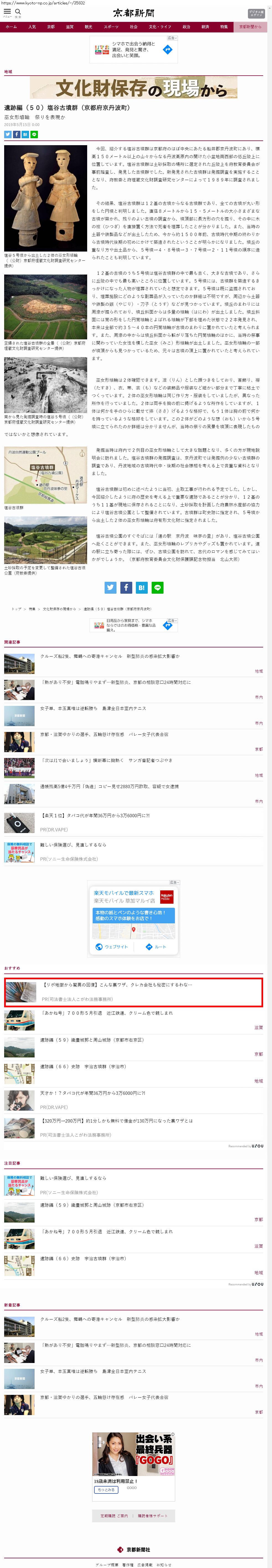Screen dimensions: 272x1568
Task: Open お知らせ footer link
Action: (x=164, y=1565)
